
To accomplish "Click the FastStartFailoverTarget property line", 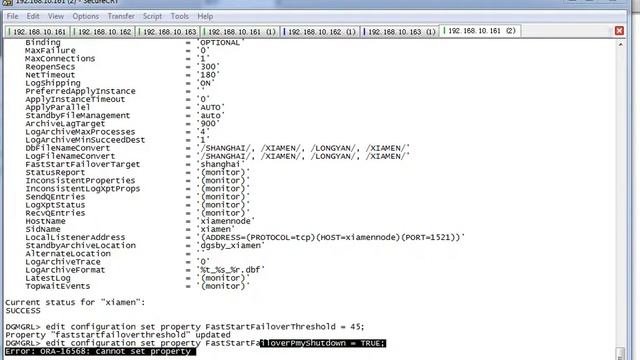I will (x=135, y=164).
